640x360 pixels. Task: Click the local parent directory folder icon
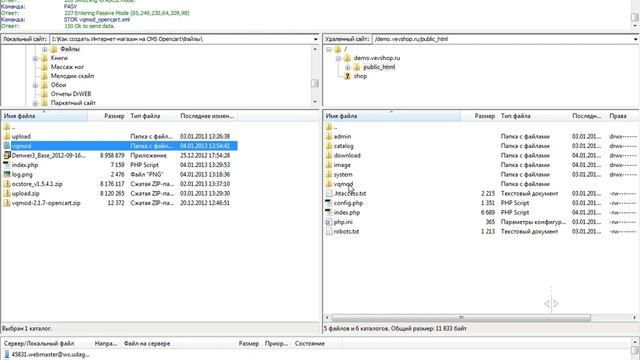pos(7,127)
